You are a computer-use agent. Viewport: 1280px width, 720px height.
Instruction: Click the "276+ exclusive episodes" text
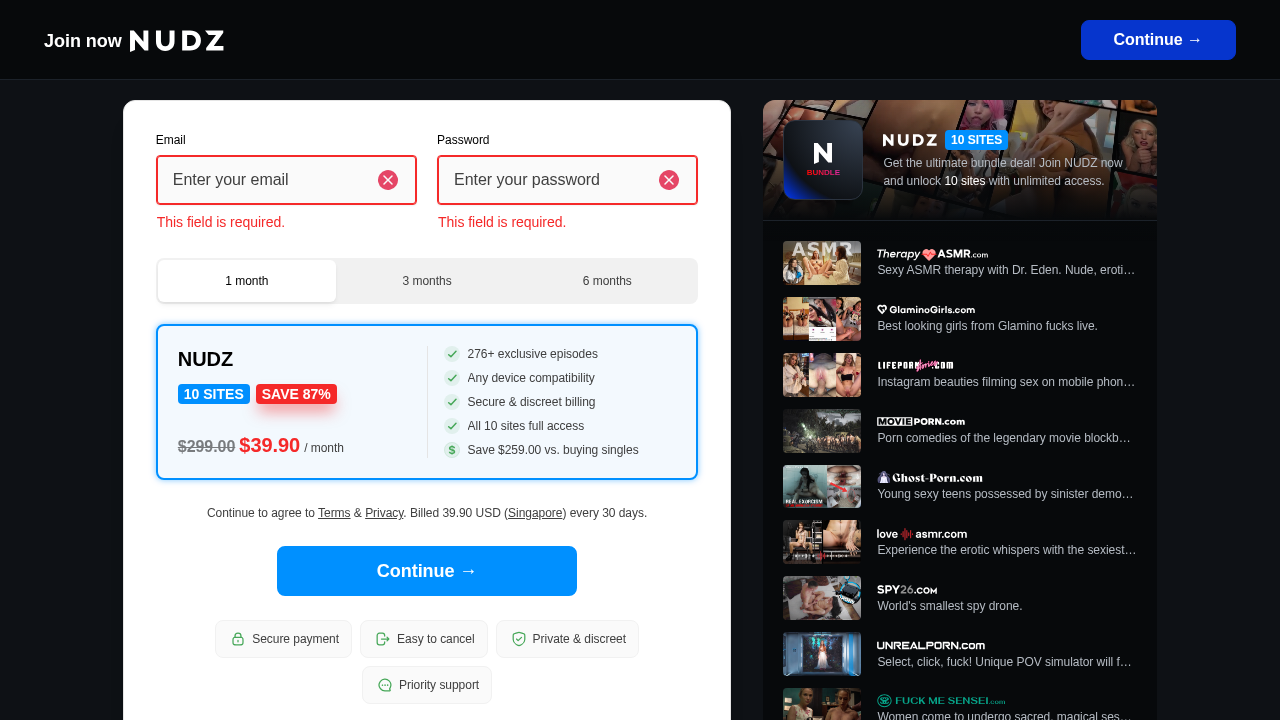pyautogui.click(x=533, y=354)
